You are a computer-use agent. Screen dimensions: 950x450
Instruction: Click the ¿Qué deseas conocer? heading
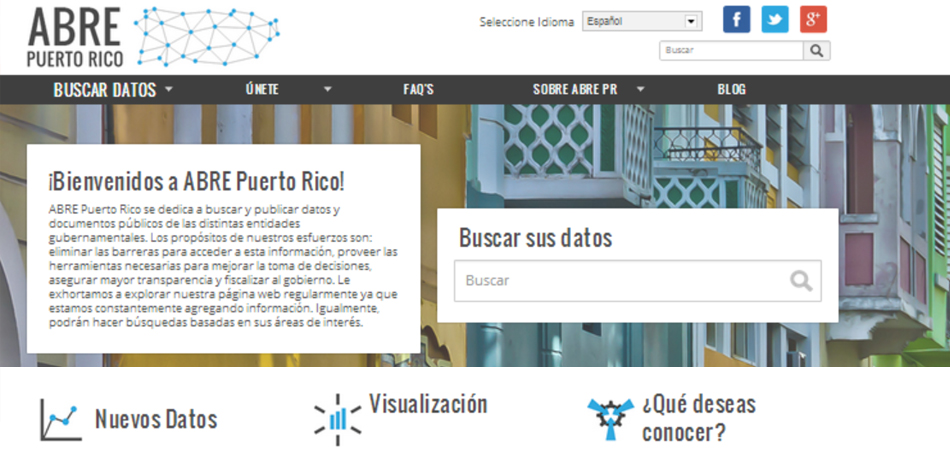click(699, 418)
